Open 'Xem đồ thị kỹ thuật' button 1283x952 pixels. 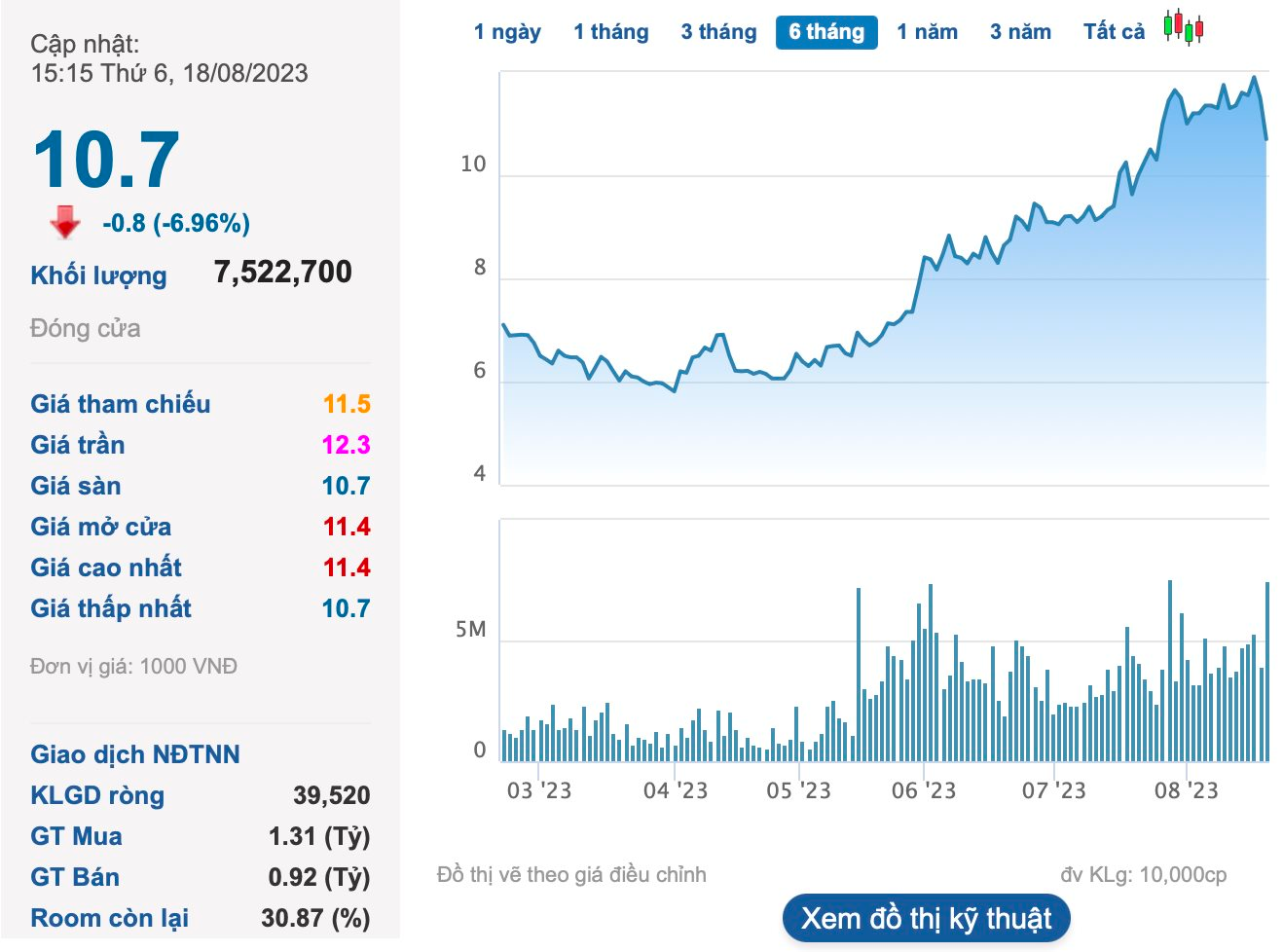pyautogui.click(x=926, y=918)
